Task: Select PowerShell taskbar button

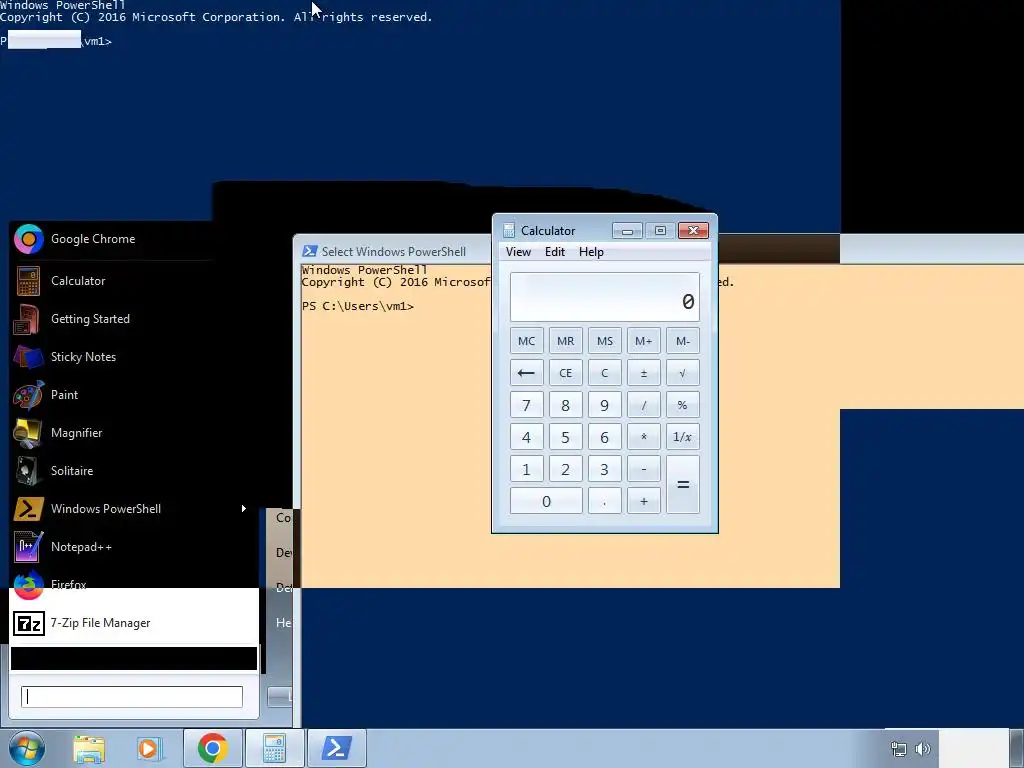Action: [336, 748]
